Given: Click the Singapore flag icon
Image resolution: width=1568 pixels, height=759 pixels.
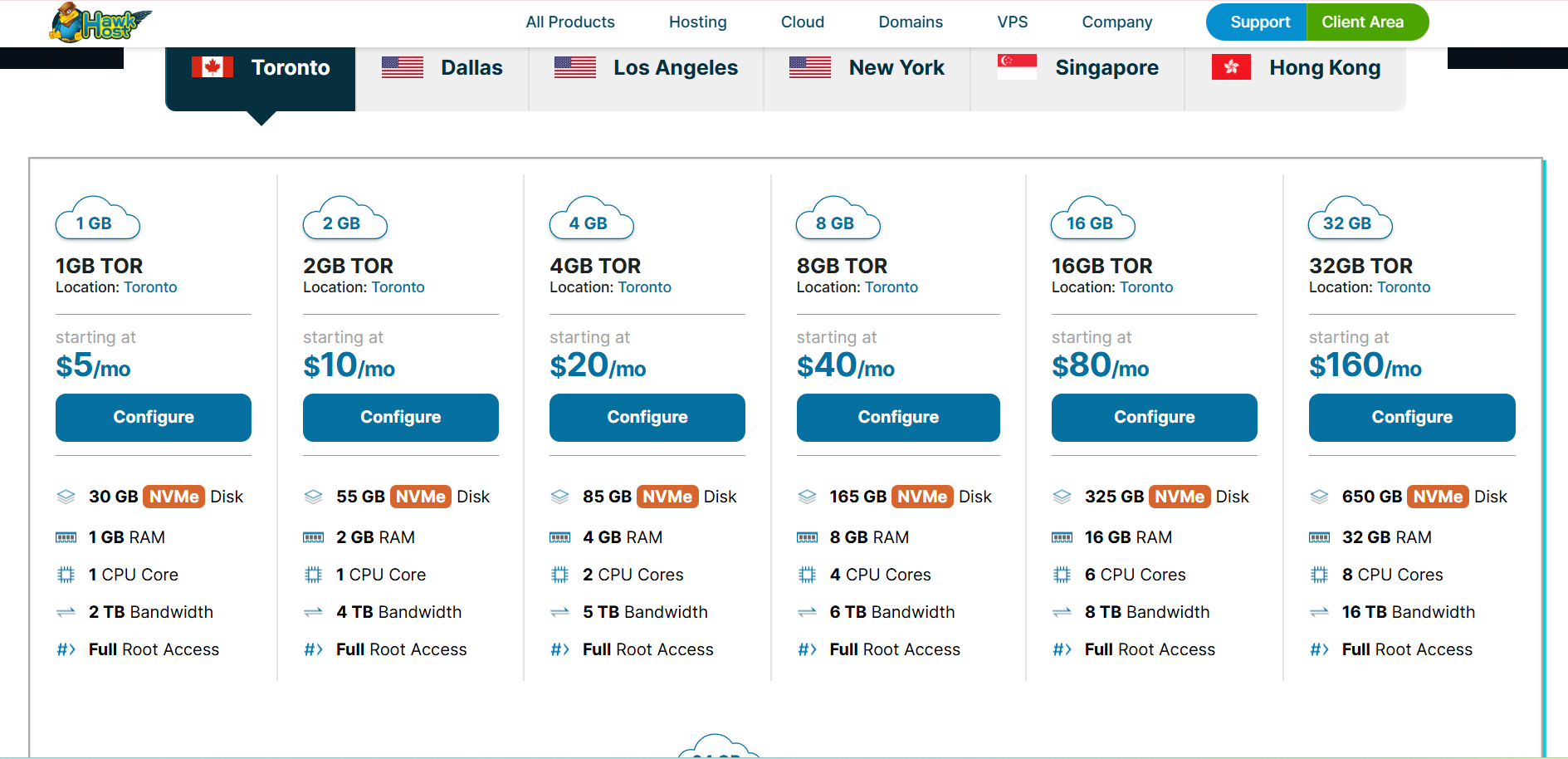Looking at the screenshot, I should (1017, 67).
